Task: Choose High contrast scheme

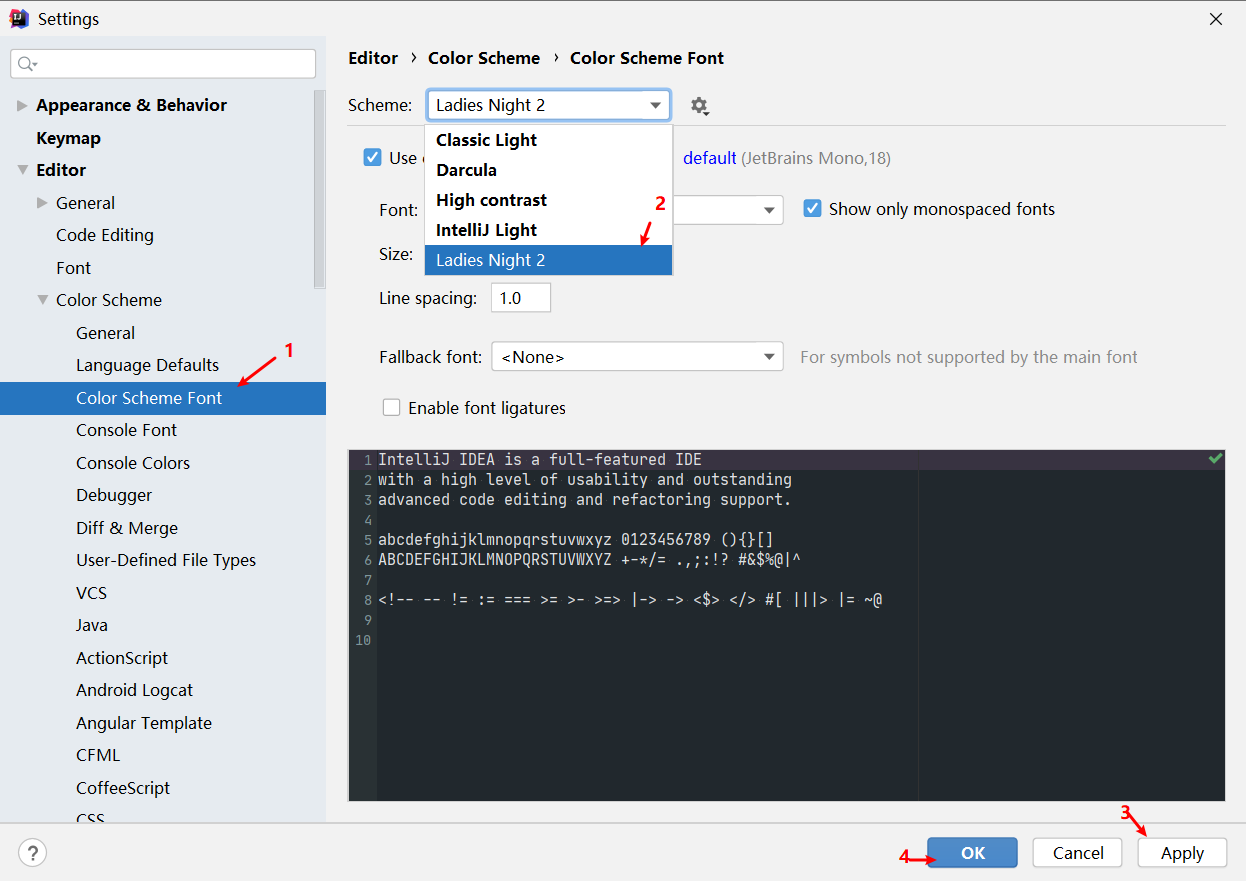Action: (x=548, y=200)
